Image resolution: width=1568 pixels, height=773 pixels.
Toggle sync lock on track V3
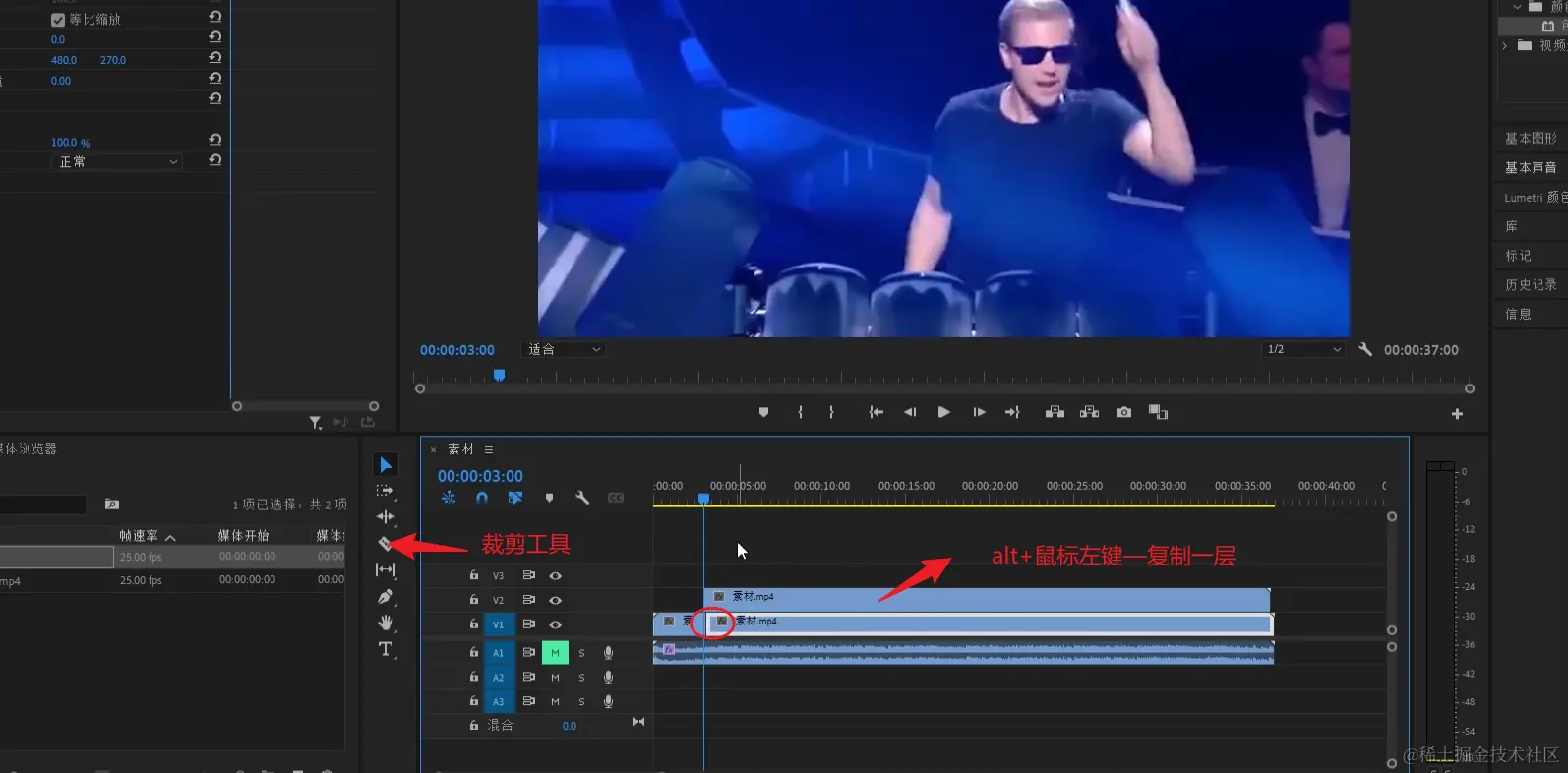(528, 575)
